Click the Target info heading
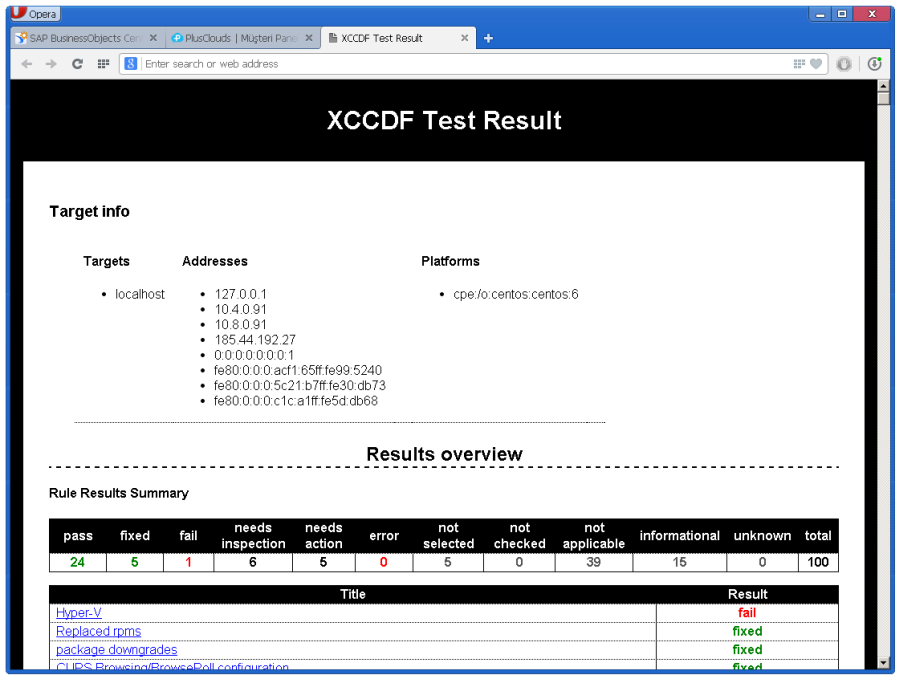This screenshot has width=900, height=679. point(90,212)
